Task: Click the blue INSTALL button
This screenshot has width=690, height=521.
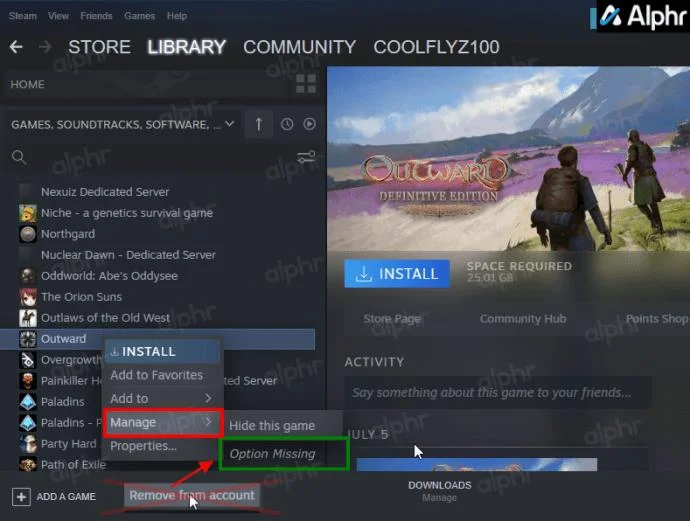Action: (397, 274)
